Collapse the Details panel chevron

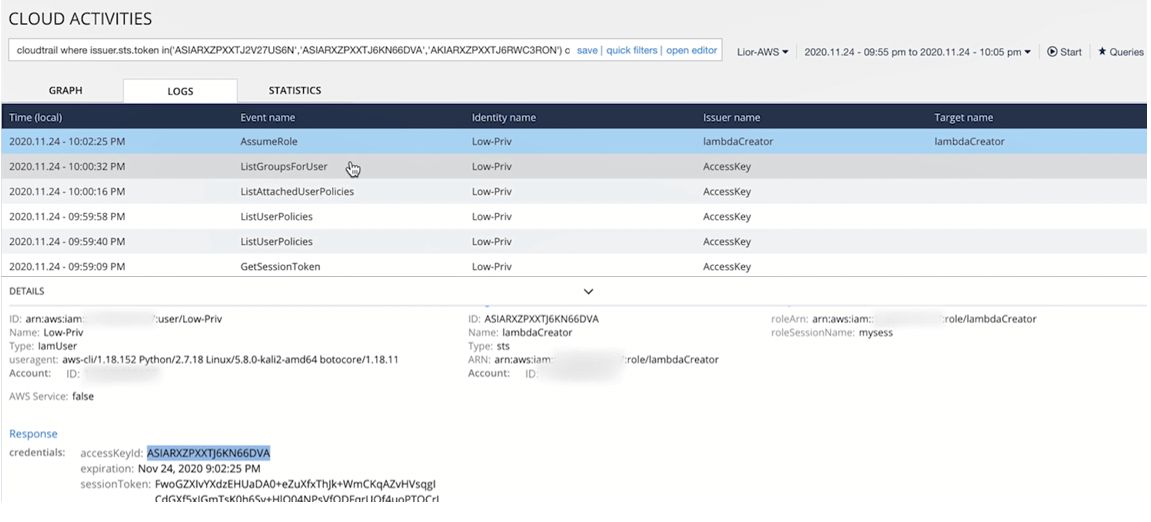[x=588, y=291]
